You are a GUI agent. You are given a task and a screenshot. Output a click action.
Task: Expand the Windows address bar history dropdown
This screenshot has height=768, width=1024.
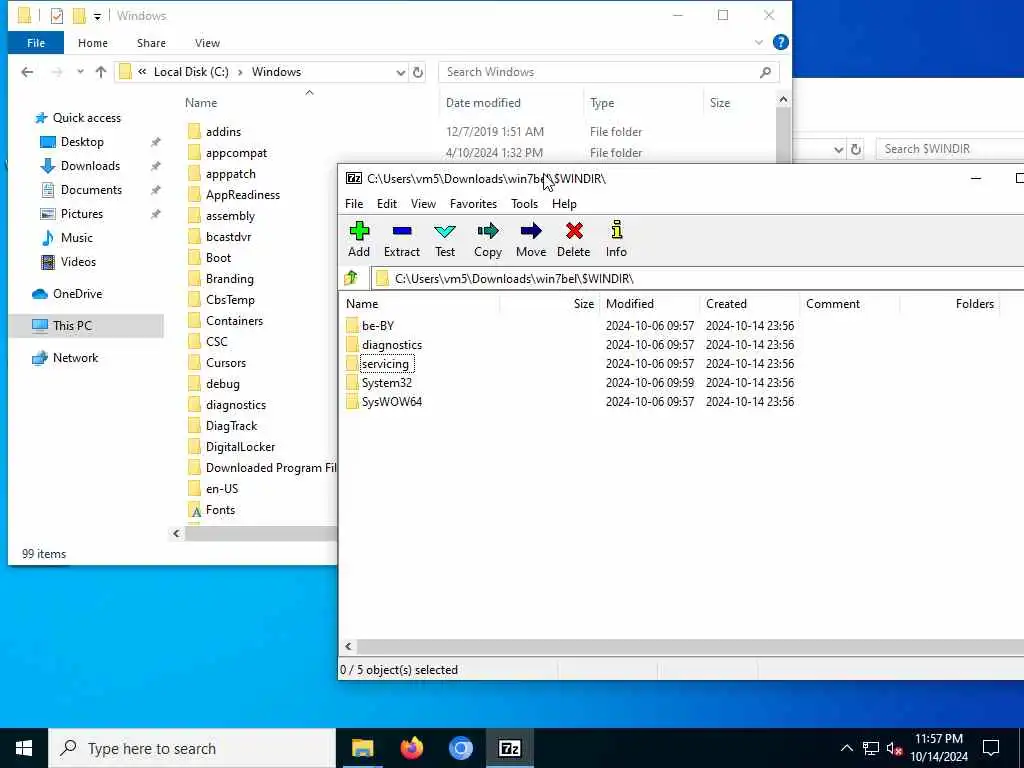(400, 72)
